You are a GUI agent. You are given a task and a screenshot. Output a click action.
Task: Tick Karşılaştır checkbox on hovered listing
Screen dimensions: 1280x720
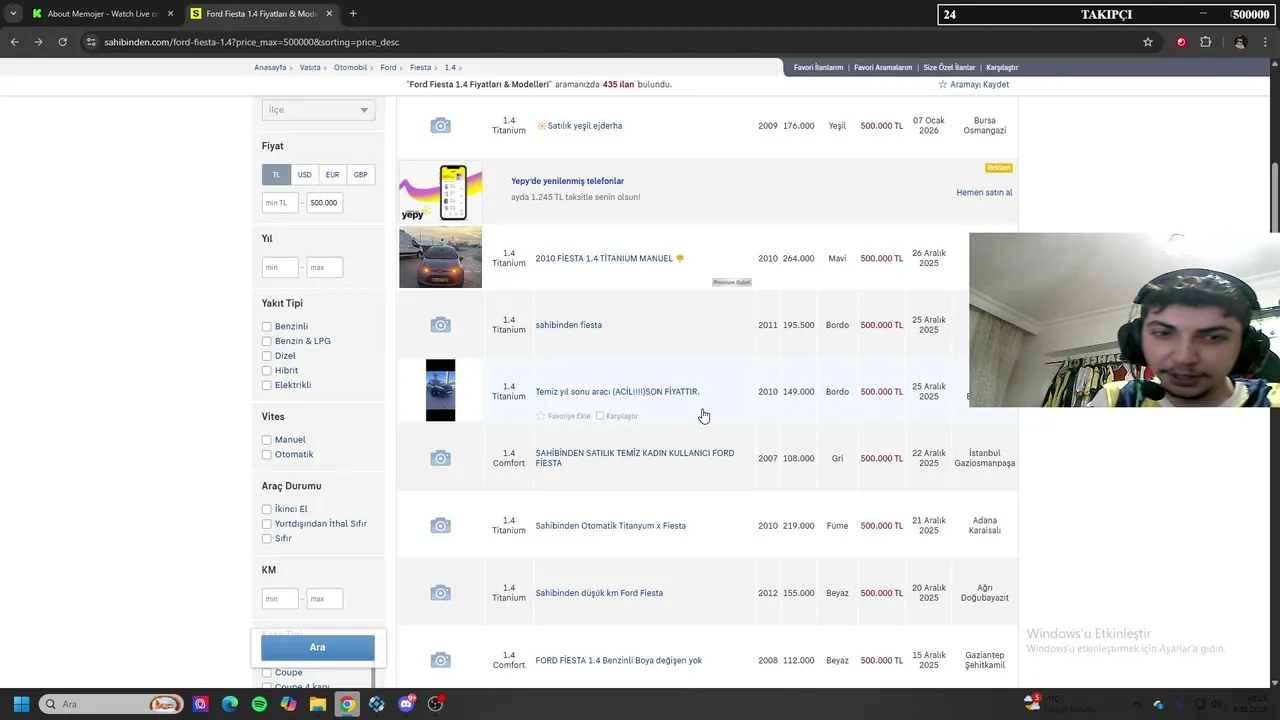click(600, 416)
